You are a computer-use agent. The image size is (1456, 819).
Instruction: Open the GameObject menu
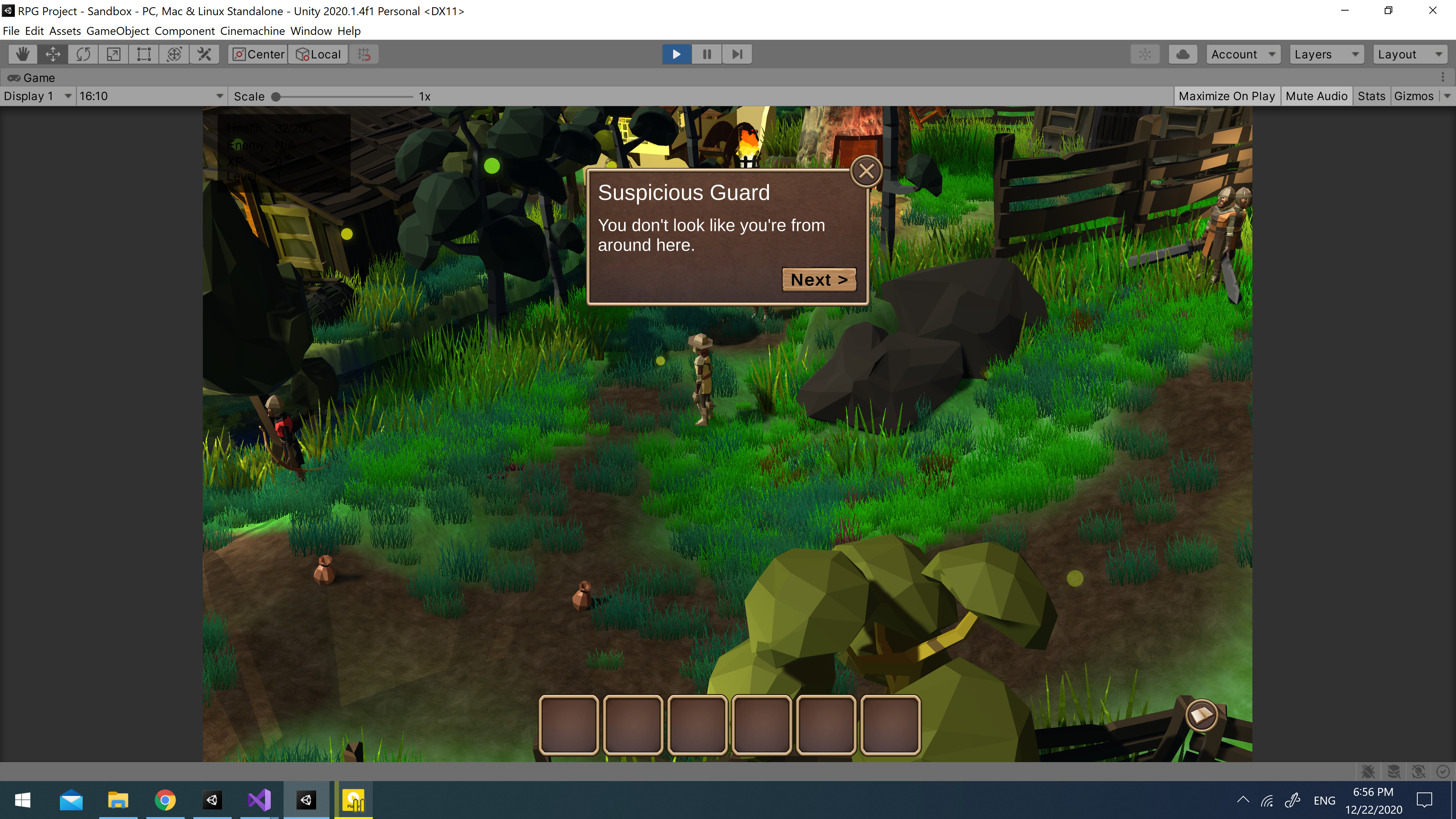[x=117, y=31]
